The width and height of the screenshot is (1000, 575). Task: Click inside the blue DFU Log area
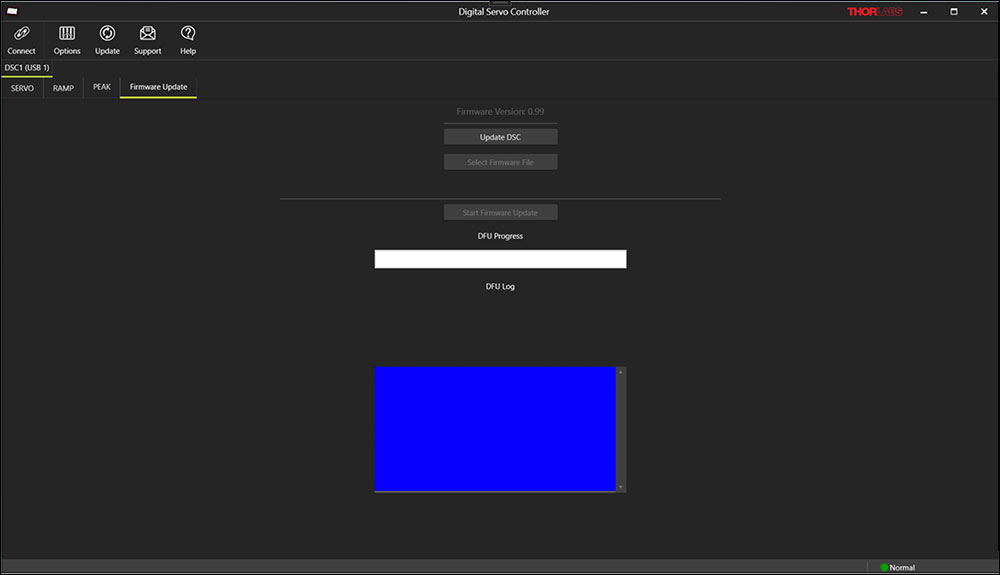click(x=495, y=429)
